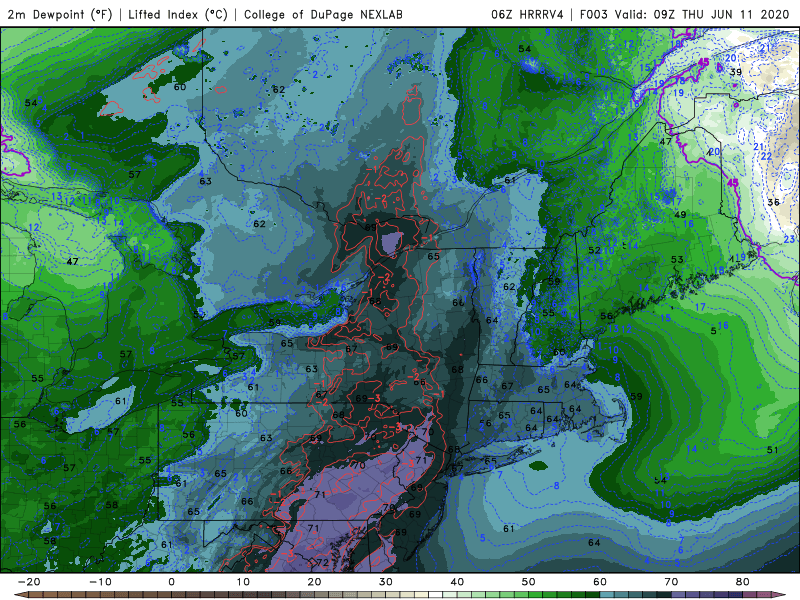Click the dewpoint value 53 on the map

coord(677,259)
